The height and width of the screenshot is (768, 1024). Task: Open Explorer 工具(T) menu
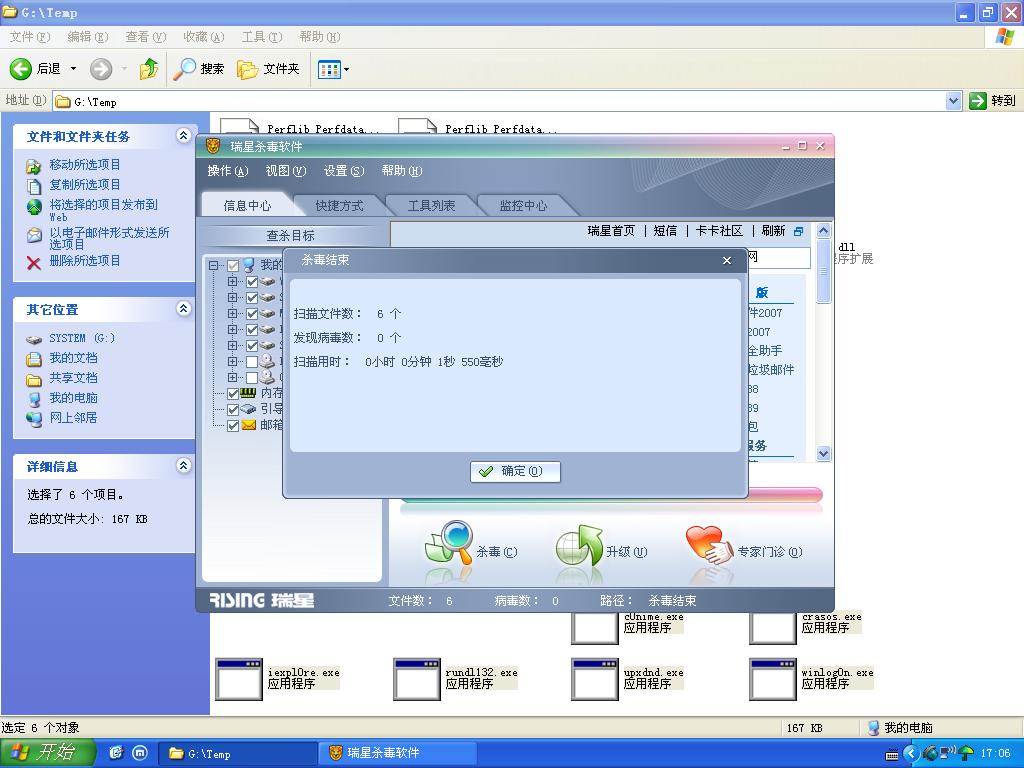pos(262,37)
